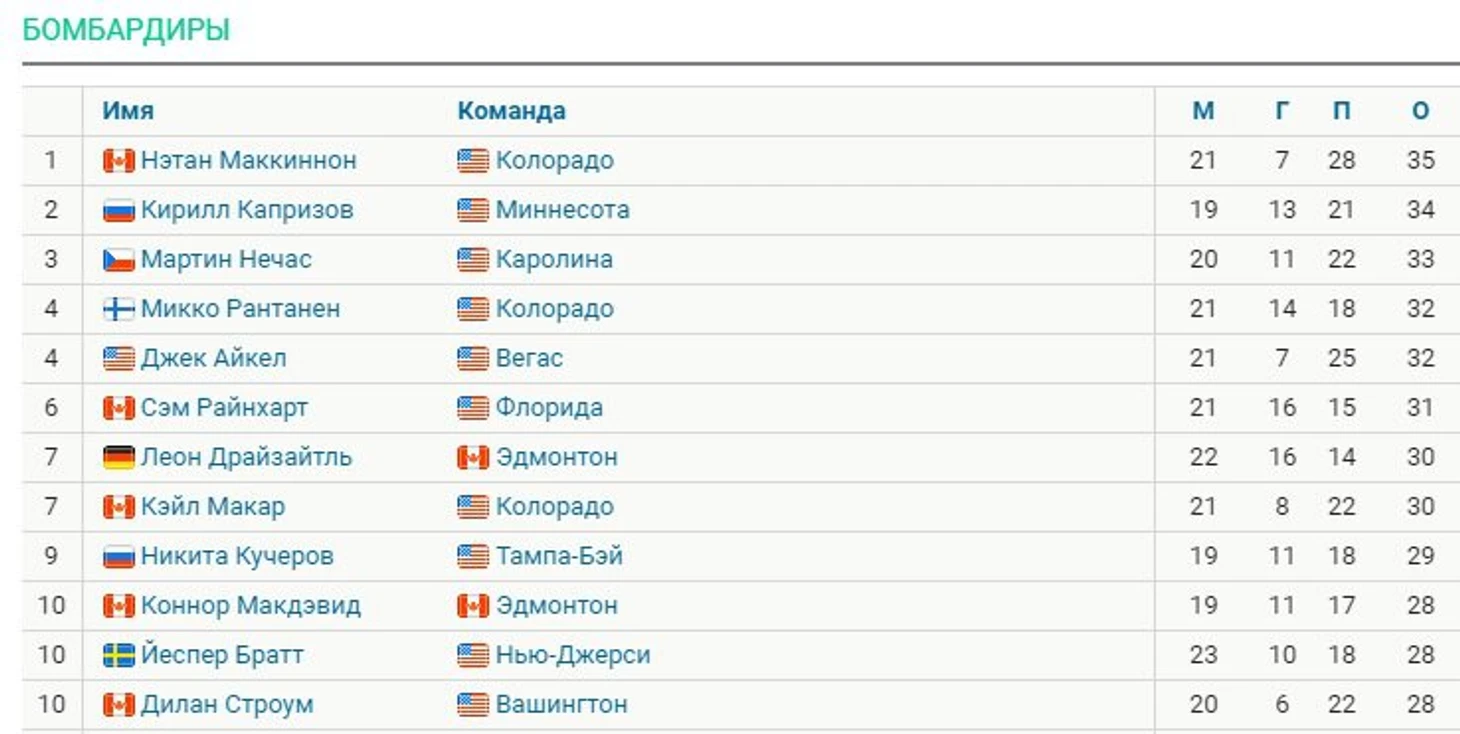1460x734 pixels.
Task: Open player link Сэм Райнхарт
Action: [224, 408]
